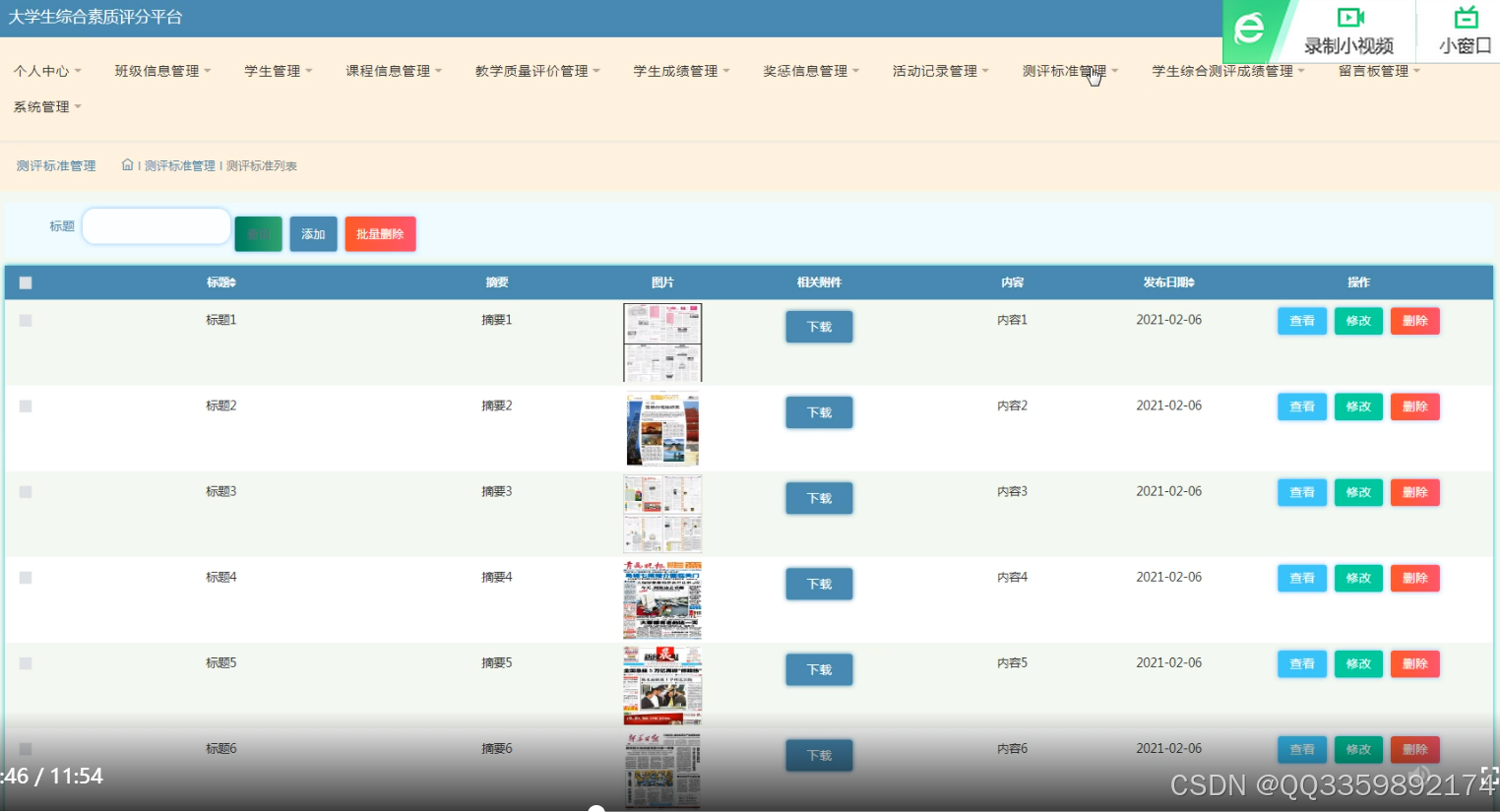Click 修改 for row 标题4

click(1358, 578)
